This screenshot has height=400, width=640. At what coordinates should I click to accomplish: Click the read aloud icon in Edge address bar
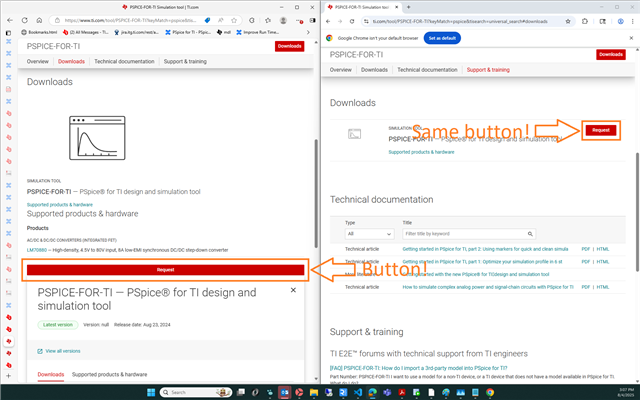coord(220,20)
